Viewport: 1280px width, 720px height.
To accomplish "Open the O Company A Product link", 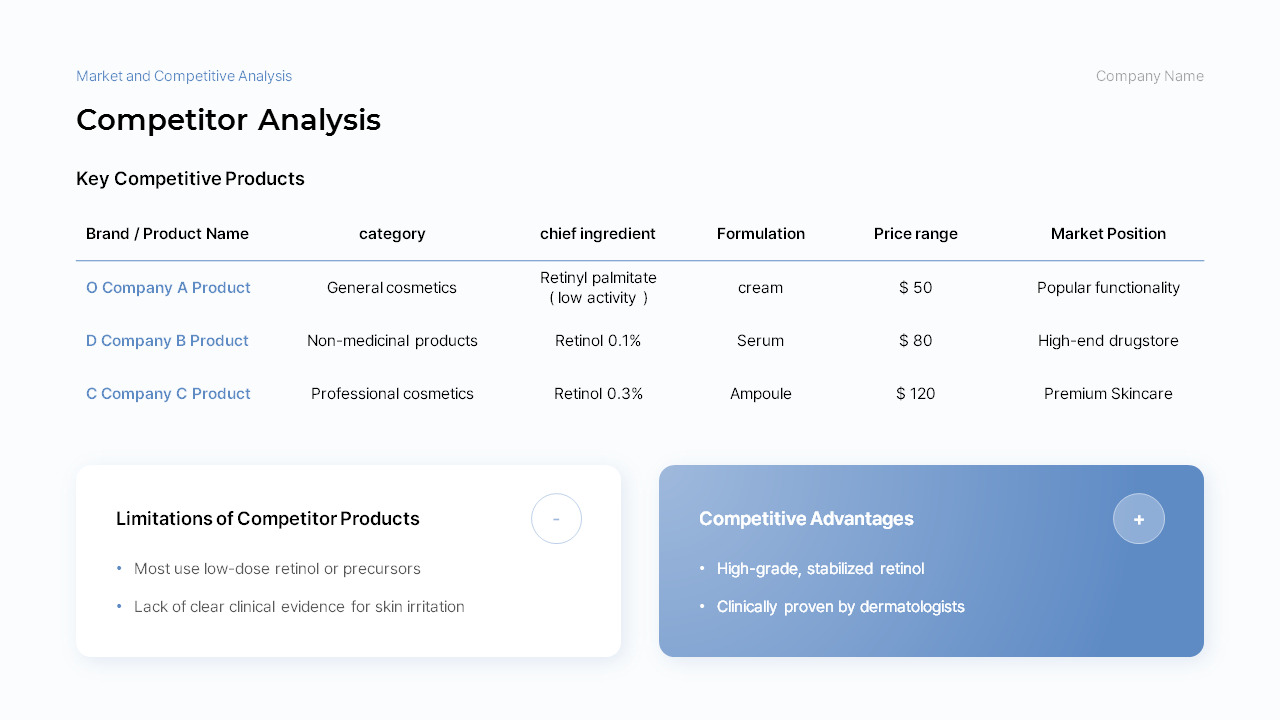I will [x=168, y=288].
